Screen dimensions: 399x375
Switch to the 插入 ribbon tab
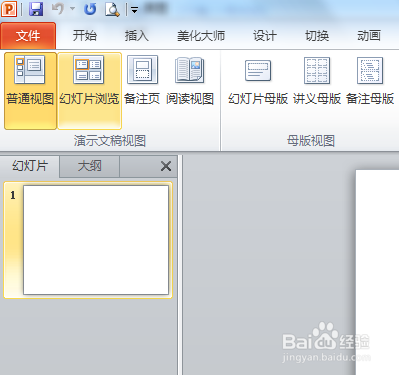tap(136, 36)
